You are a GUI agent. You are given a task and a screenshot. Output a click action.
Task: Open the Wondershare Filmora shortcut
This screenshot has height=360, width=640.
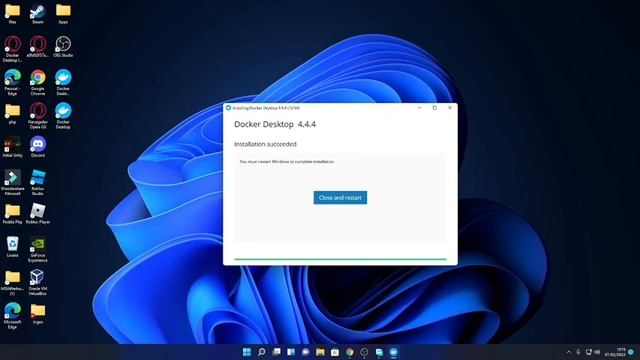(x=12, y=182)
